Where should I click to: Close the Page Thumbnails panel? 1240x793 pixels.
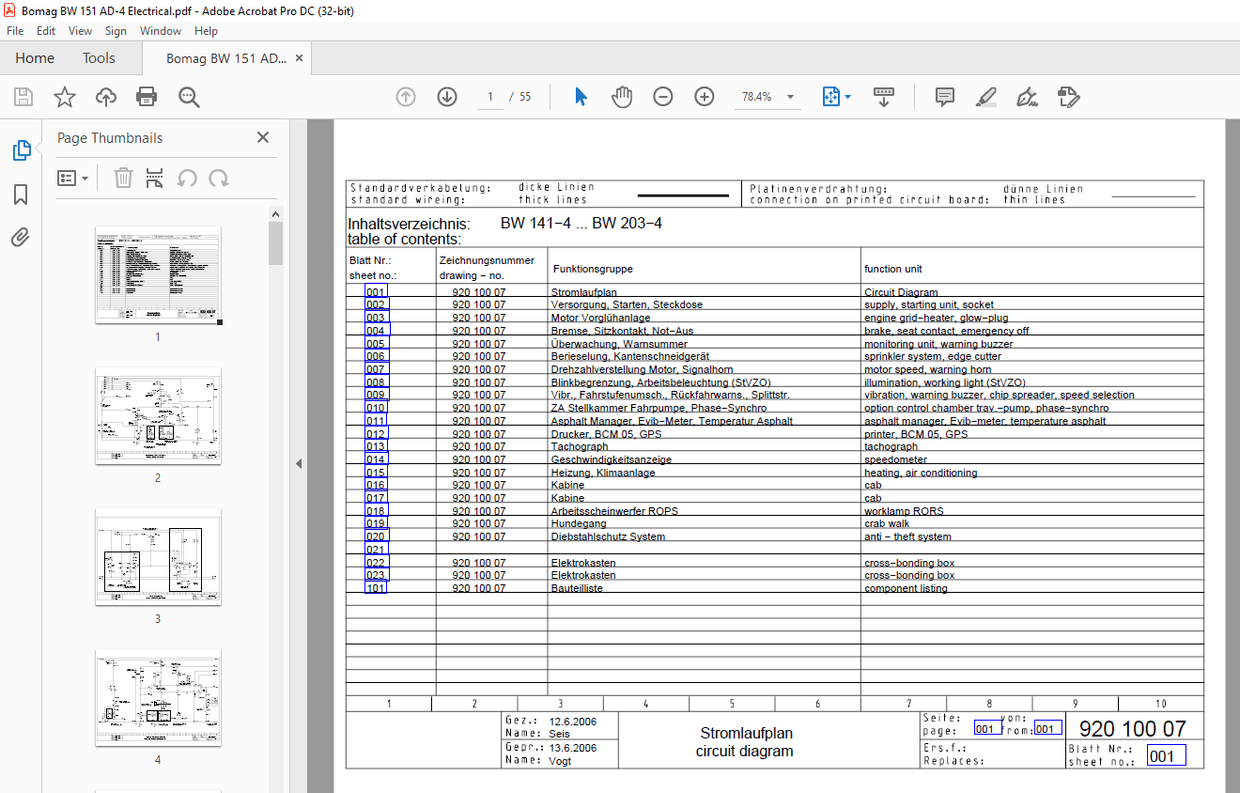pos(263,138)
